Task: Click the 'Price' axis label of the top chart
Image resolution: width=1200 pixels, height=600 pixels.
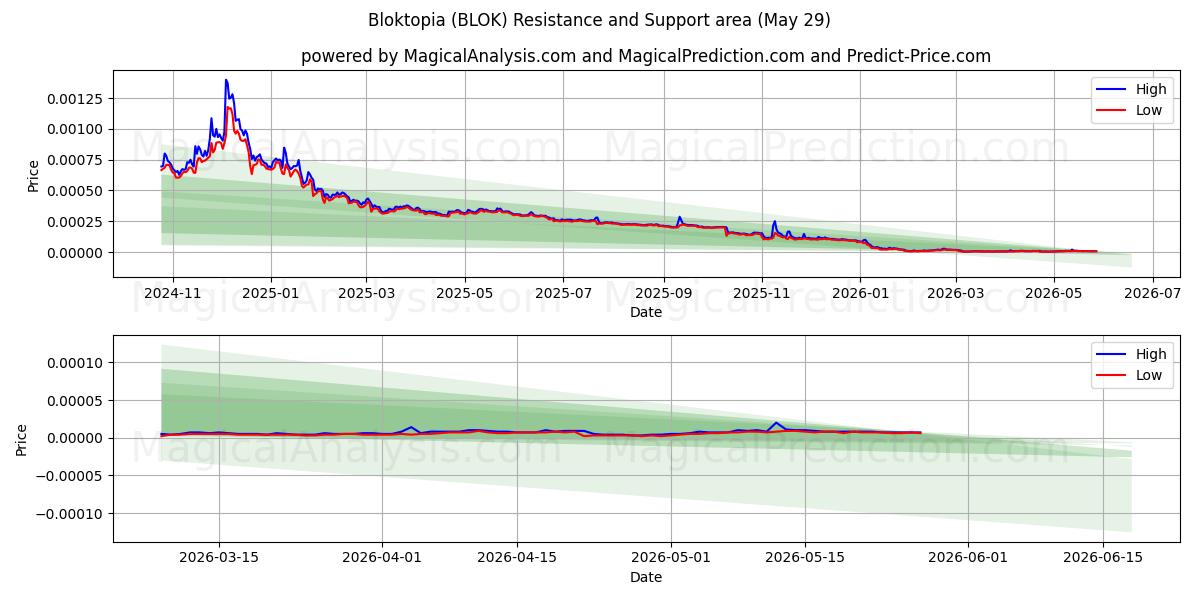Action: tap(33, 175)
